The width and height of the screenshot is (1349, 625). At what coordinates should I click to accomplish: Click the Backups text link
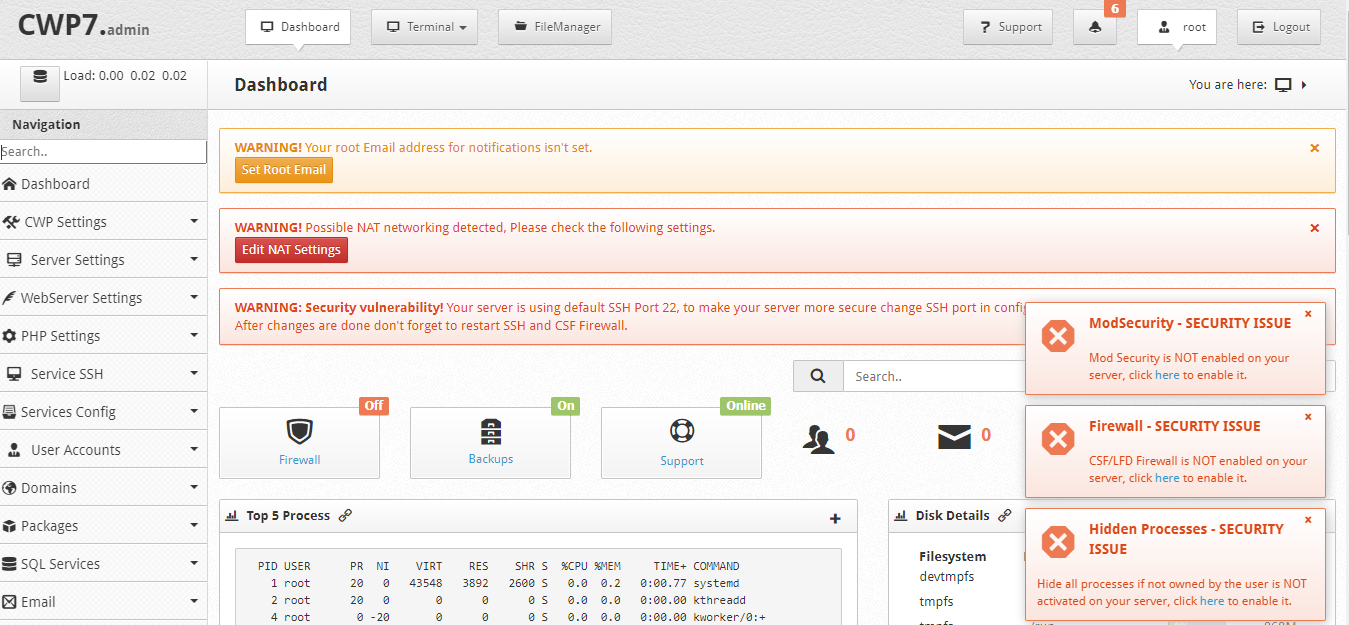coord(490,459)
